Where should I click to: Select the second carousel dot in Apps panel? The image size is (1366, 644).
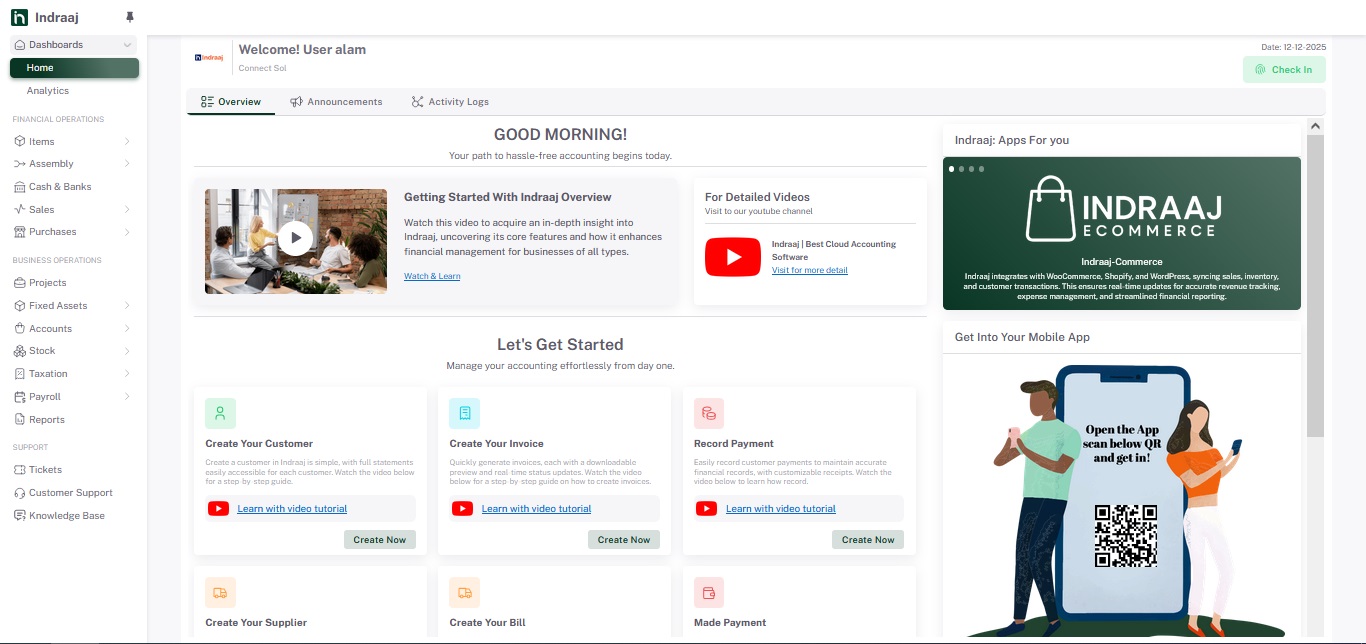tap(961, 169)
